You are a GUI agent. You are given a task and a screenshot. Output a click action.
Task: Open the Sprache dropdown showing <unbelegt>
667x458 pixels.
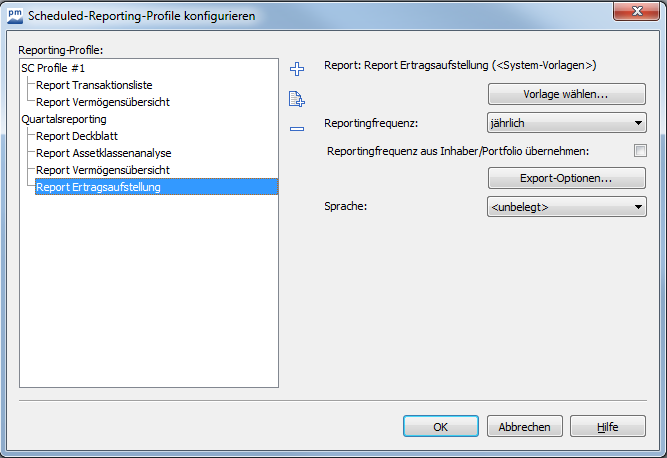pyautogui.click(x=567, y=207)
